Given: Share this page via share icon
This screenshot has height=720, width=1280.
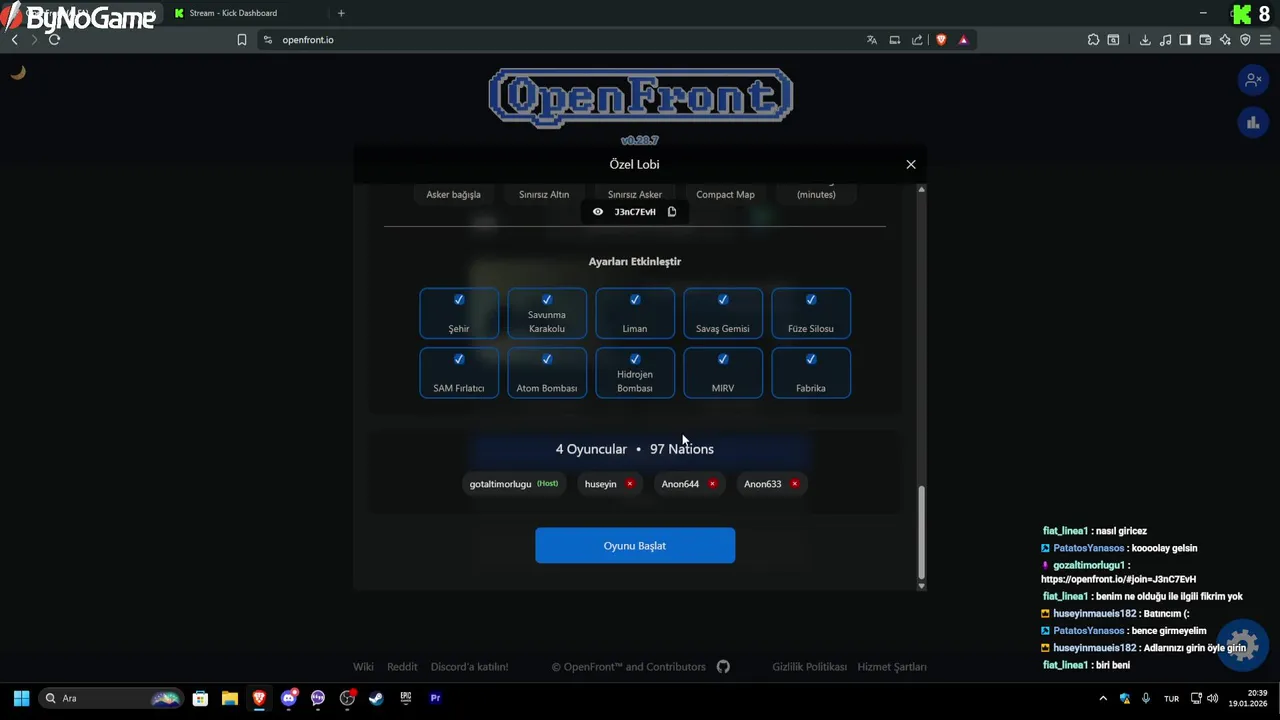Looking at the screenshot, I should [x=917, y=40].
